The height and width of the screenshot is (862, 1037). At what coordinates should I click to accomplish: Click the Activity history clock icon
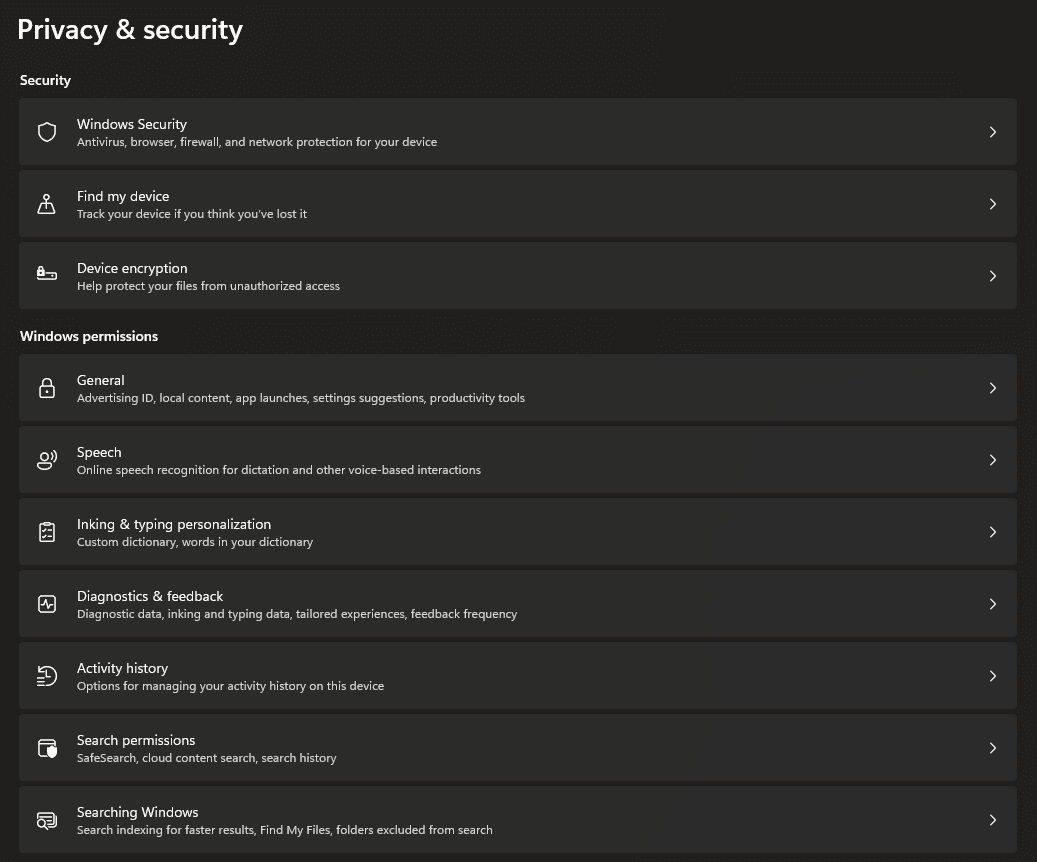coord(47,676)
